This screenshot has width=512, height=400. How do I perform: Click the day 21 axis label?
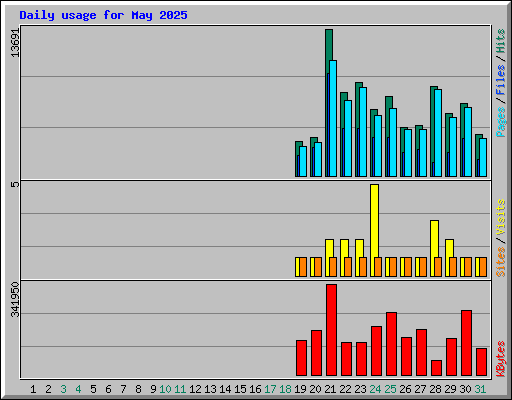coord(330,389)
